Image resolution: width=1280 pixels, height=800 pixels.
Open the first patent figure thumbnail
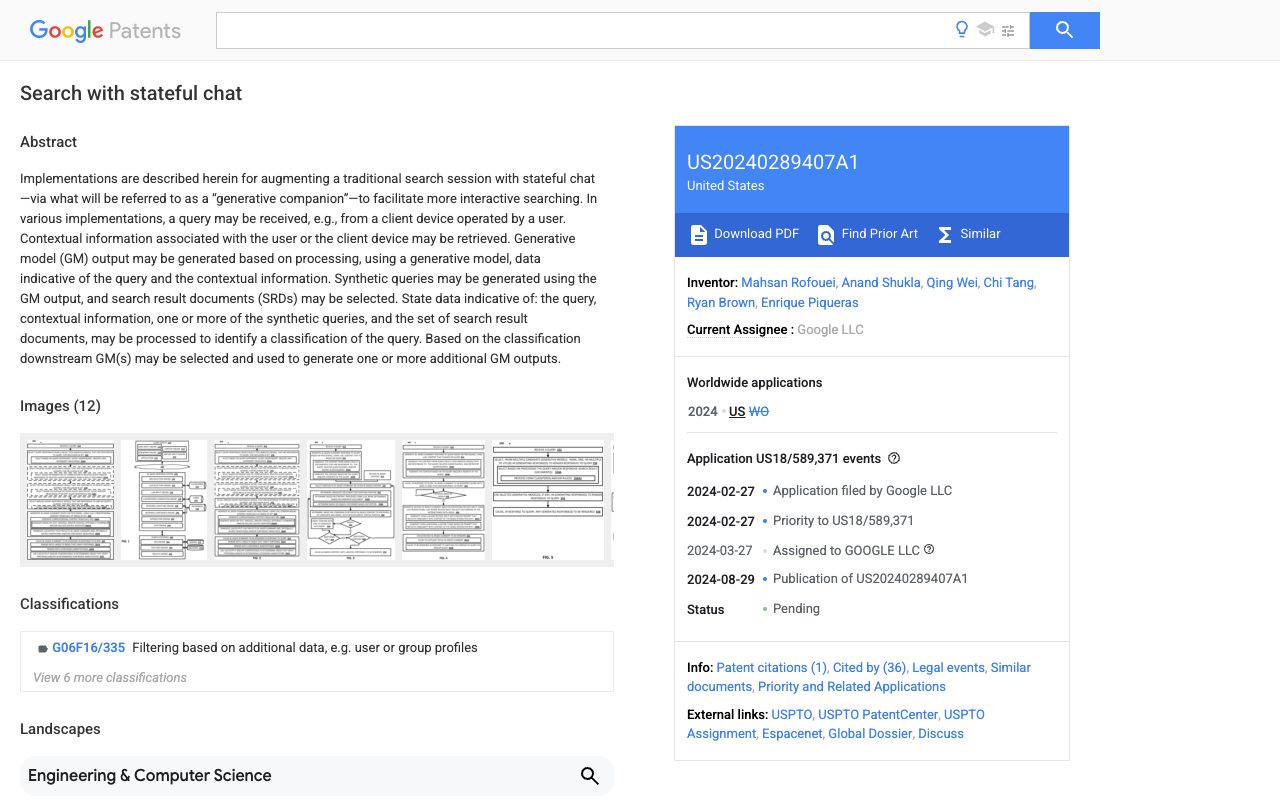(x=69, y=500)
